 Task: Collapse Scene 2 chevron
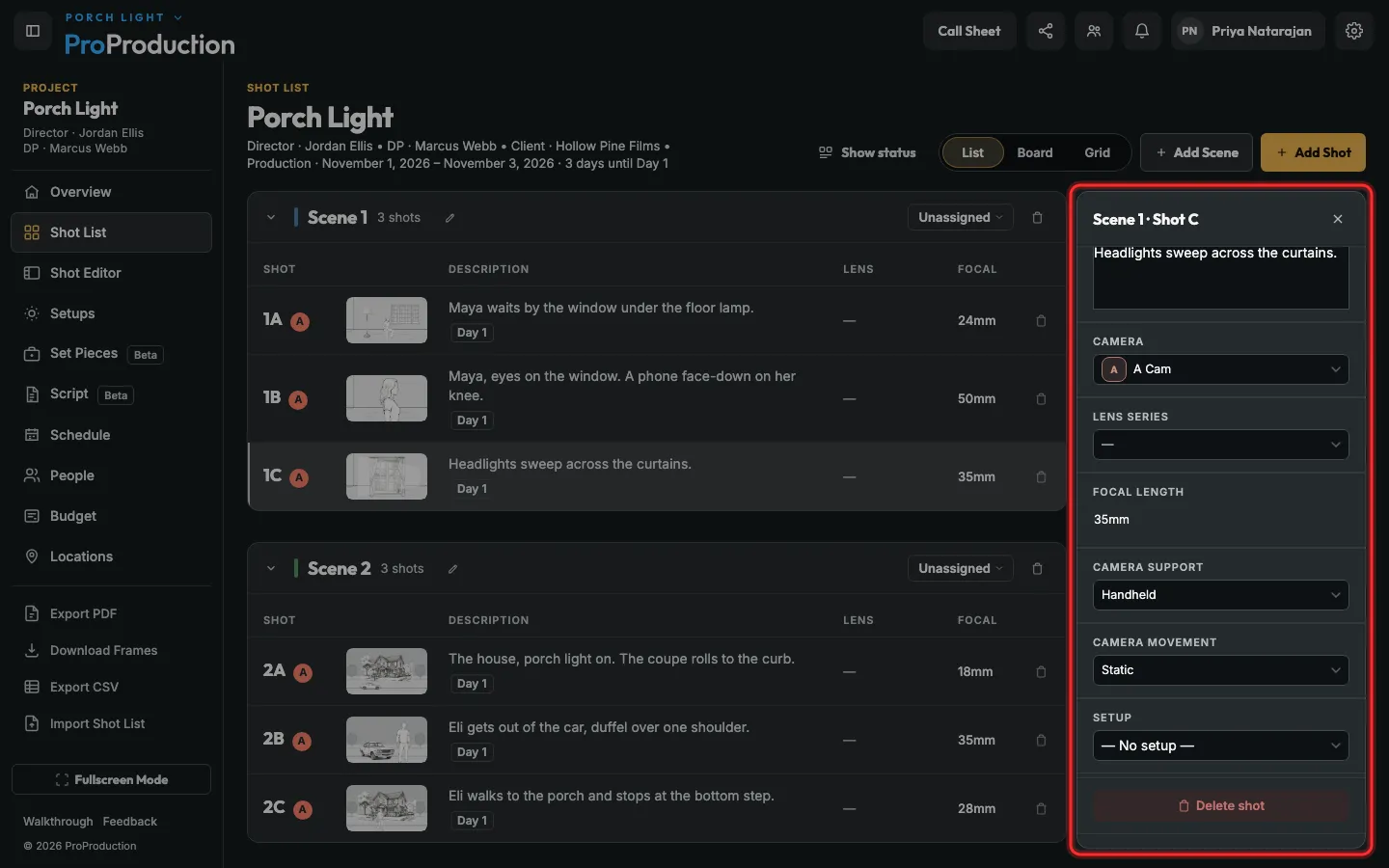271,569
